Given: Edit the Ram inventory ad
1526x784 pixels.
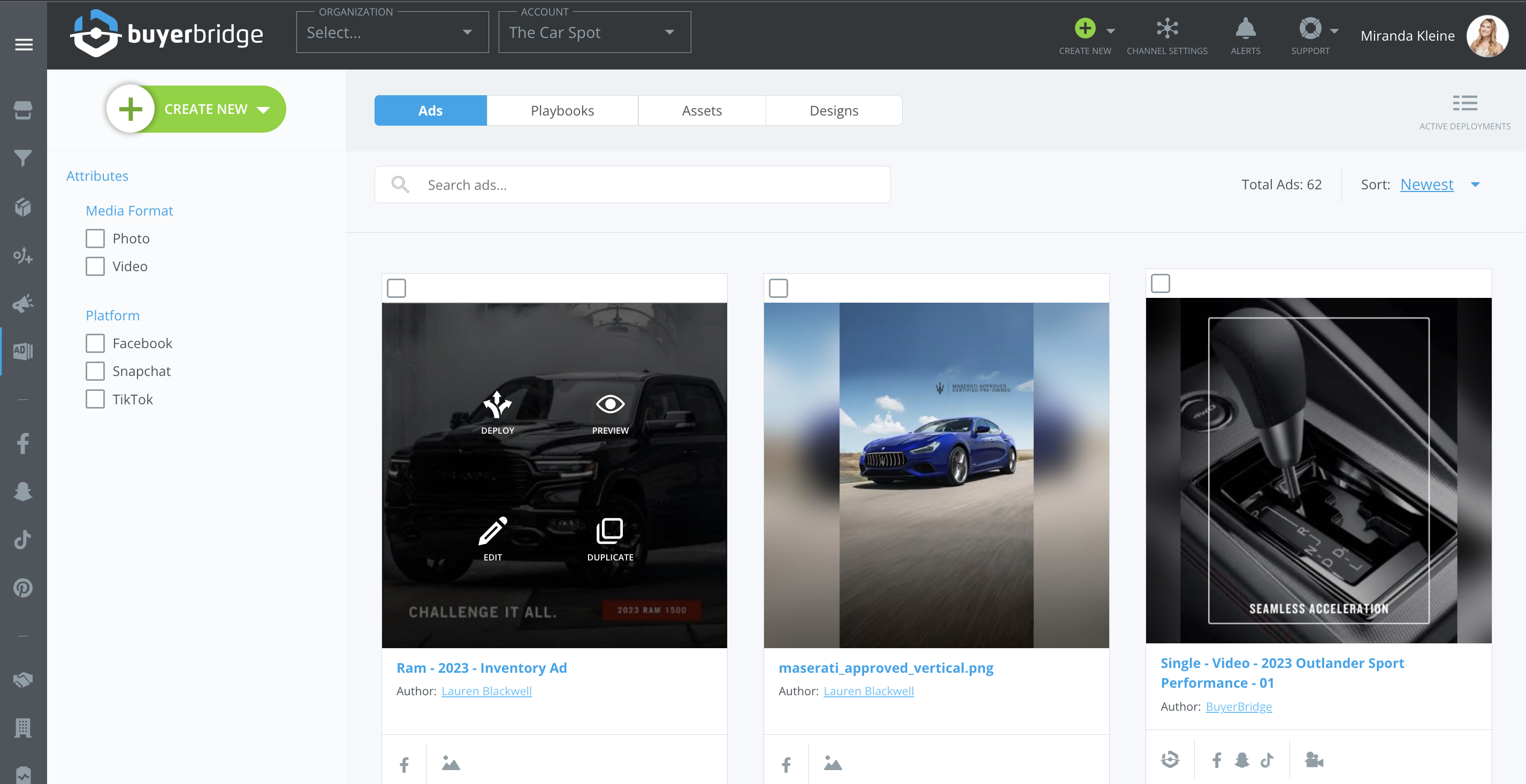Looking at the screenshot, I should click(492, 539).
